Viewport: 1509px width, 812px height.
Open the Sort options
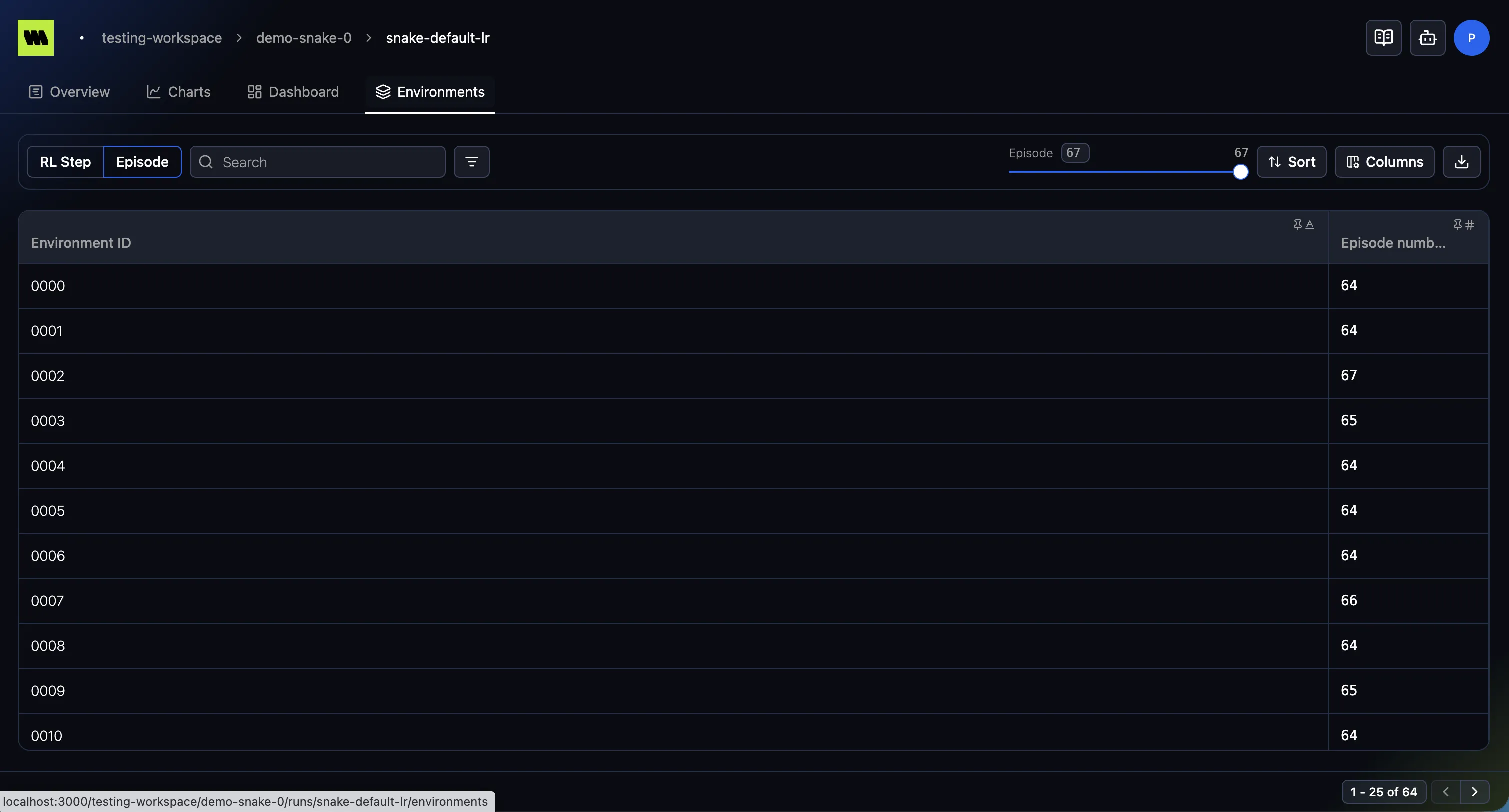pyautogui.click(x=1291, y=162)
